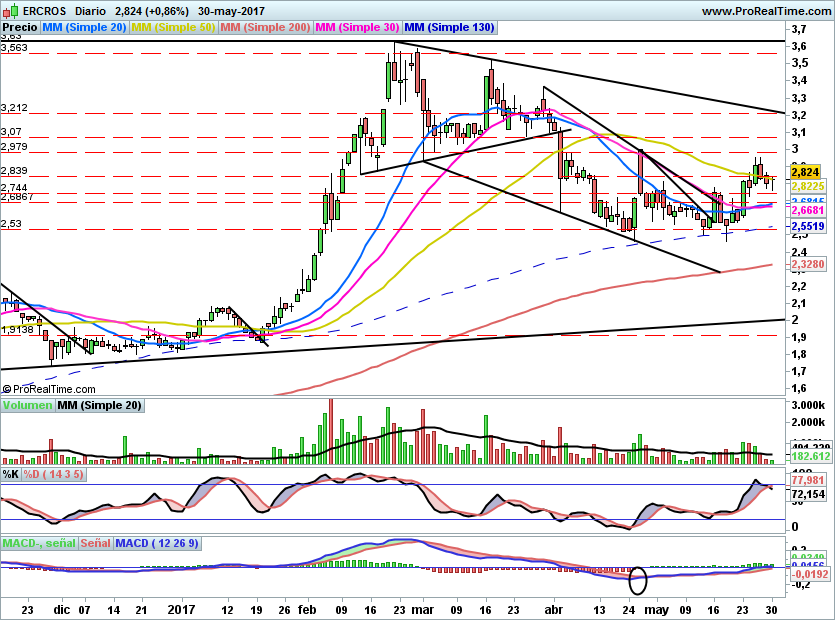
Task: Click the 182.612 volume value tag
Action: click(x=806, y=456)
